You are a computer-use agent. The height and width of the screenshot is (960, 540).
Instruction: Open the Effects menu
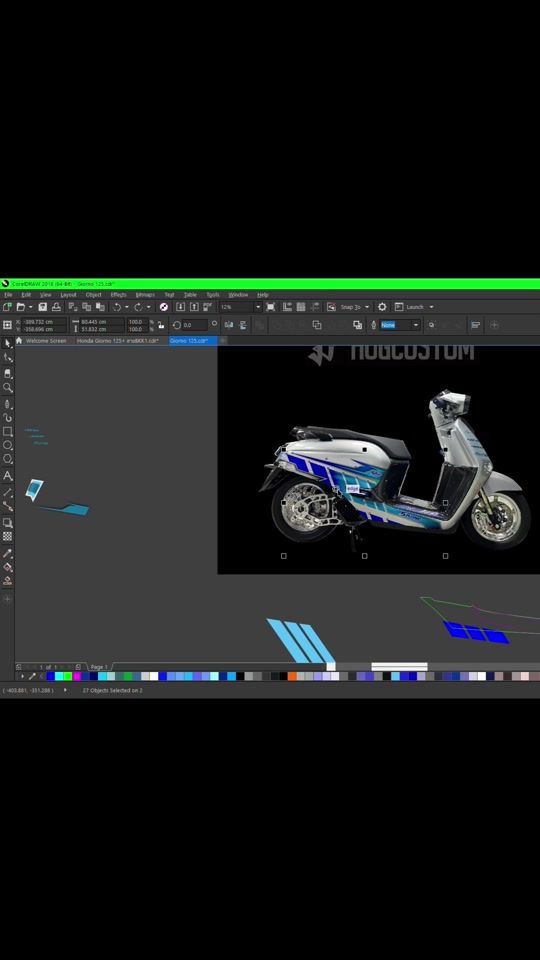(x=118, y=294)
